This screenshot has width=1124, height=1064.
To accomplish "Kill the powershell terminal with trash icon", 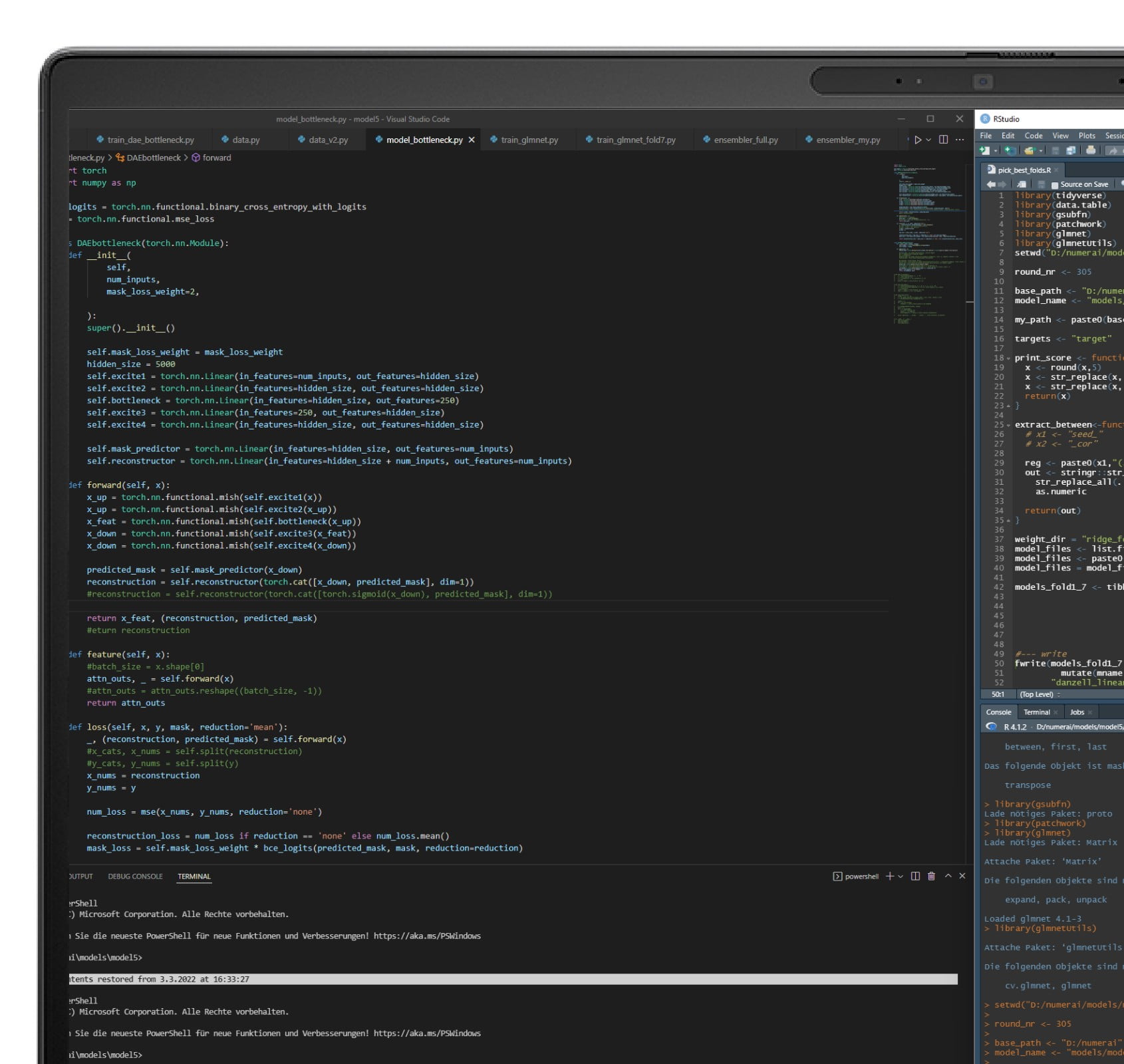I will pyautogui.click(x=931, y=876).
